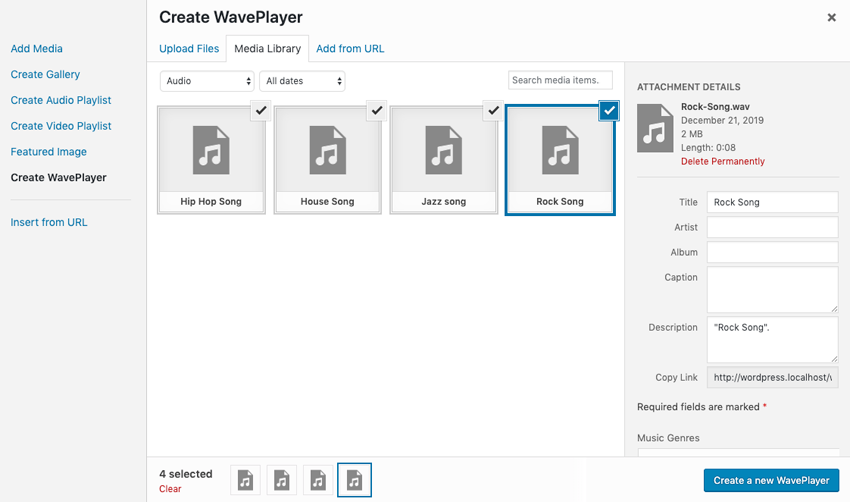Open the Audio media type dropdown
Screen dimensions: 850x502
[x=207, y=81]
